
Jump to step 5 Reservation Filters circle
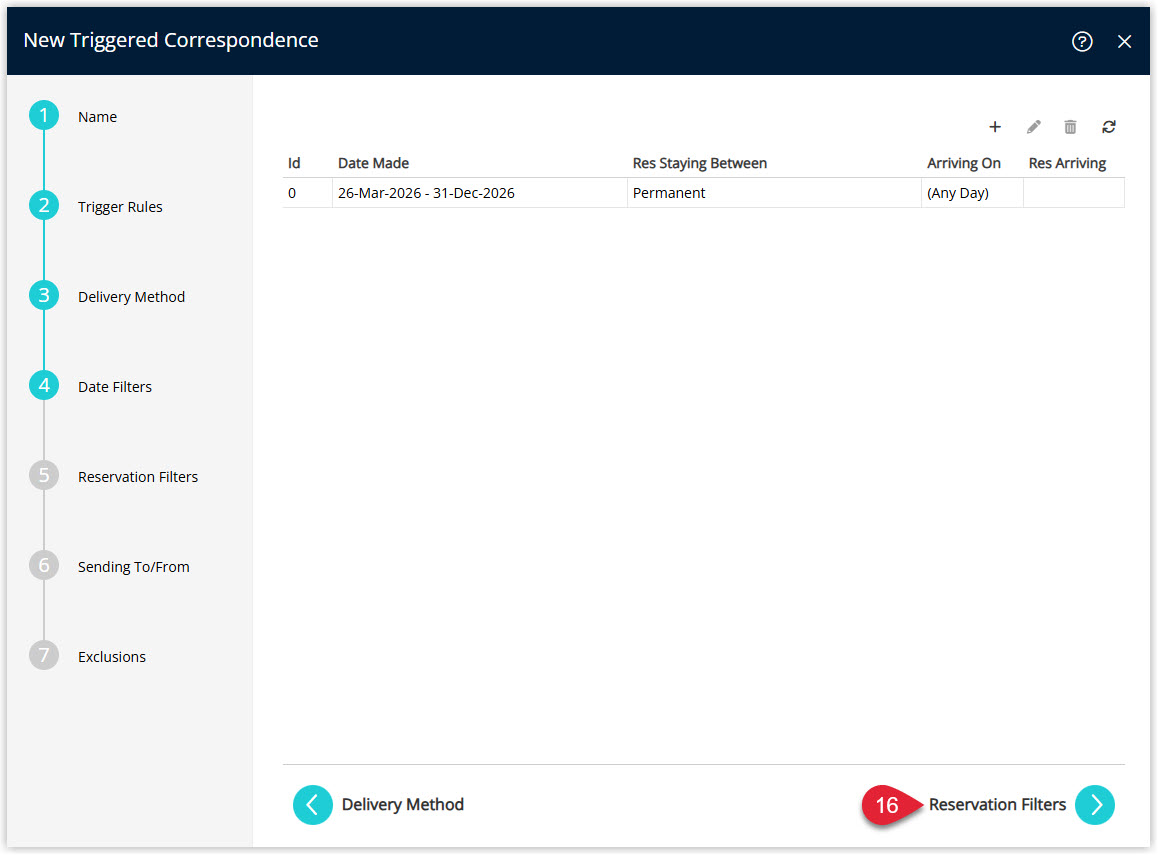44,476
